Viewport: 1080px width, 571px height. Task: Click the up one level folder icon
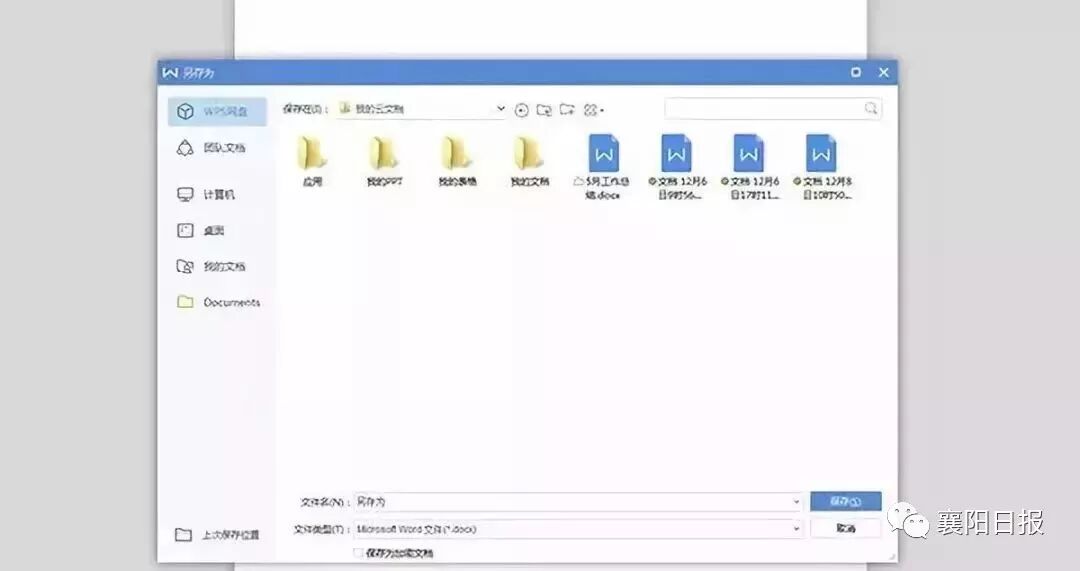click(x=544, y=110)
